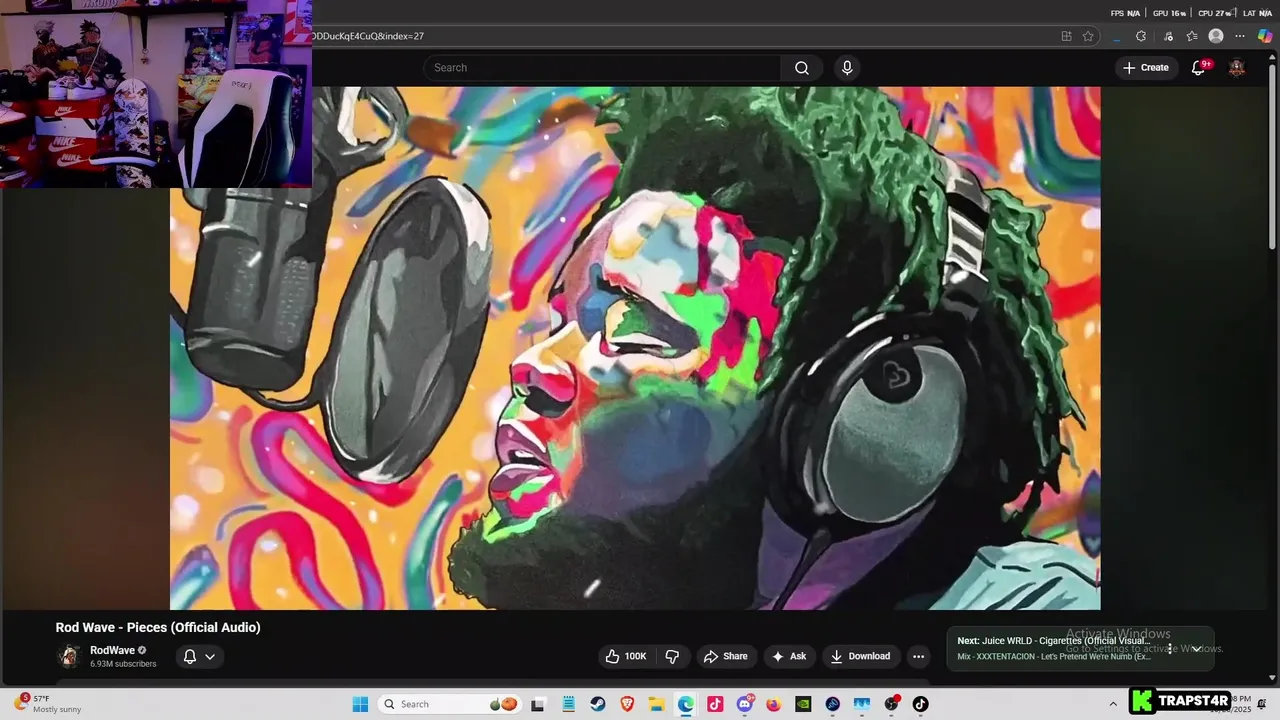The width and height of the screenshot is (1280, 720).
Task: Open browser extensions puzzle icon
Action: click(x=1141, y=36)
